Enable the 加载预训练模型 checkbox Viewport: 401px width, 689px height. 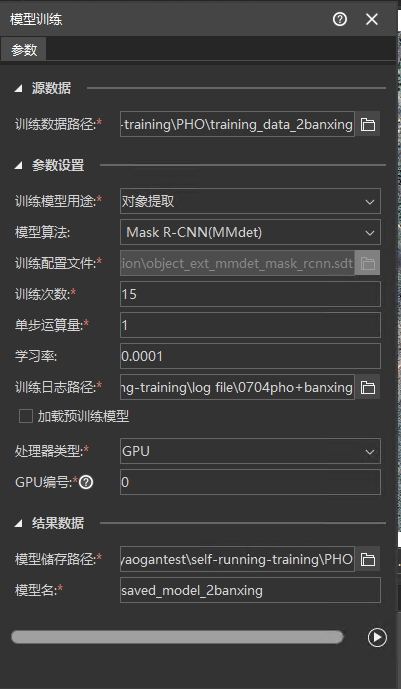(26, 416)
